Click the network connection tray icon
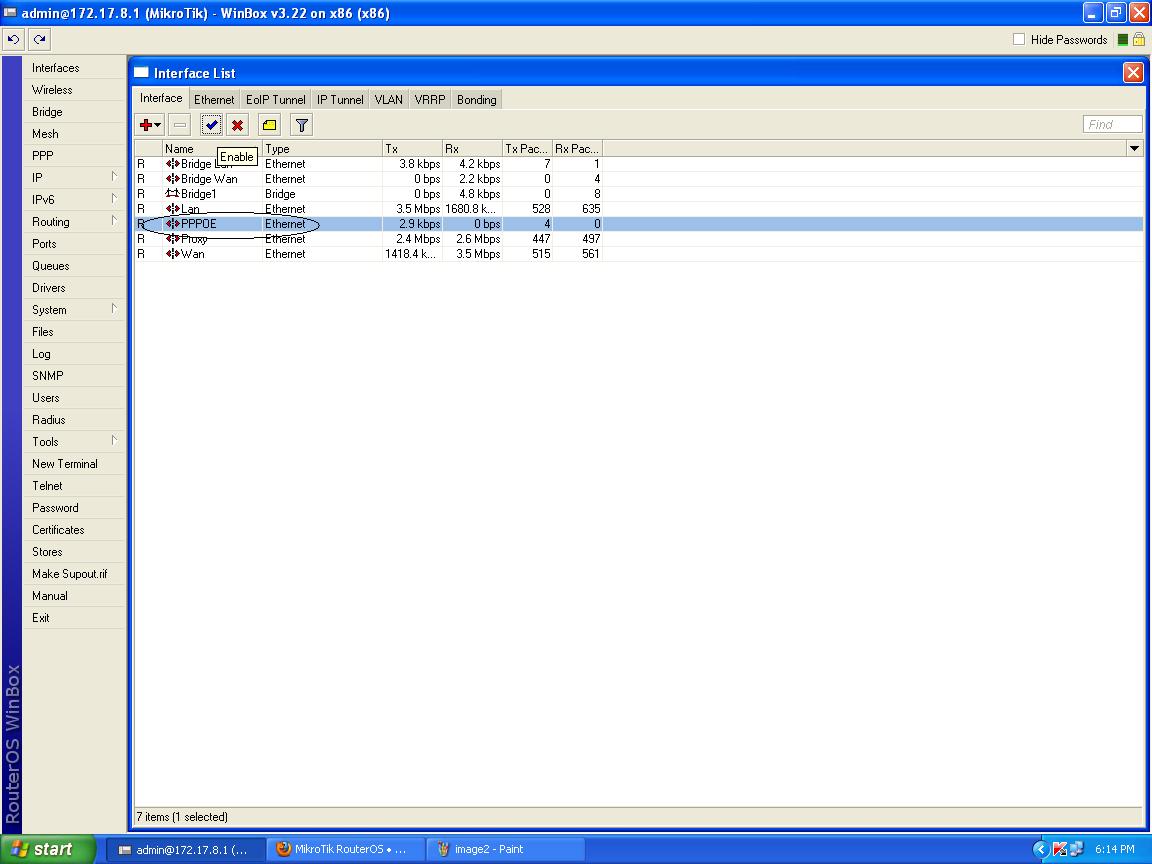1152x864 pixels. 1076,849
